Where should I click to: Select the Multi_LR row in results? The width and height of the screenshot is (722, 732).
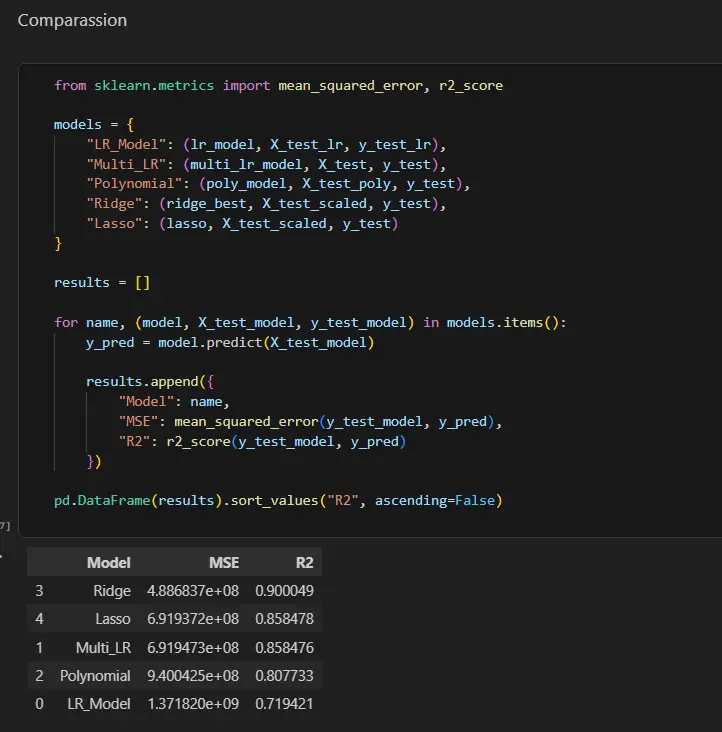174,648
